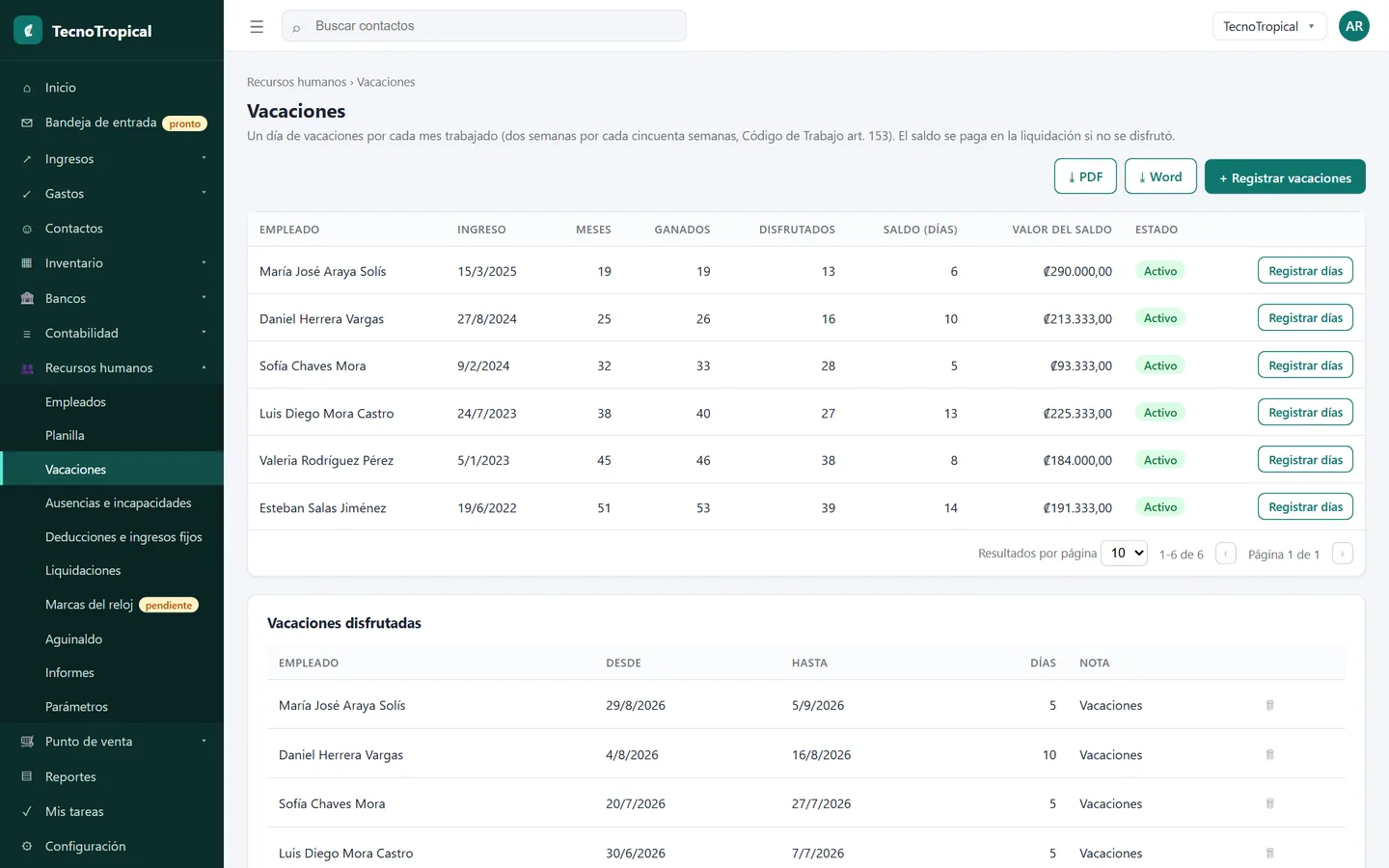
Task: Download the vacations Word file
Action: [1160, 176]
